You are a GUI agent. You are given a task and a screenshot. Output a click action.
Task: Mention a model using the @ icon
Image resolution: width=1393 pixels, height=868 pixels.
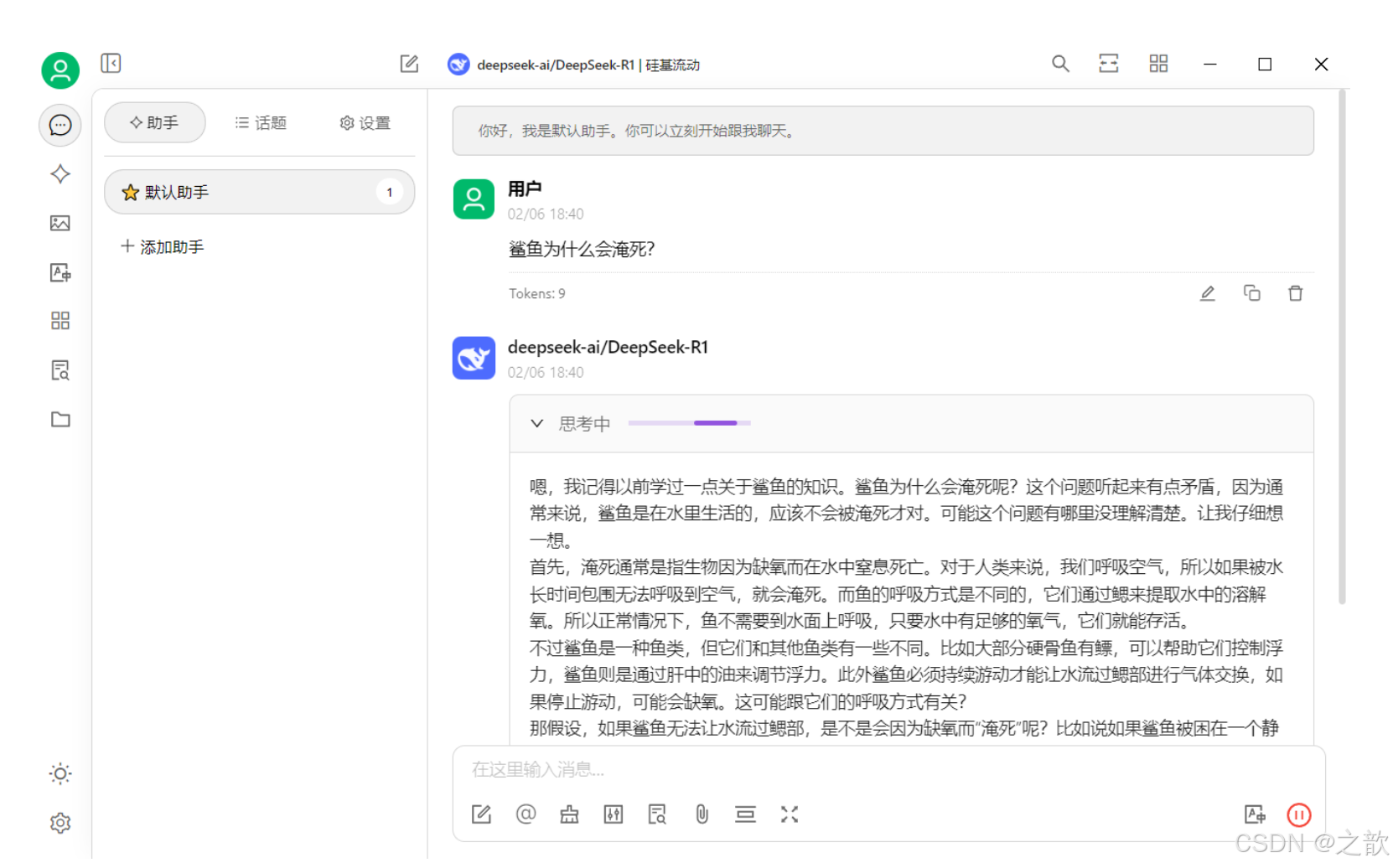point(526,814)
